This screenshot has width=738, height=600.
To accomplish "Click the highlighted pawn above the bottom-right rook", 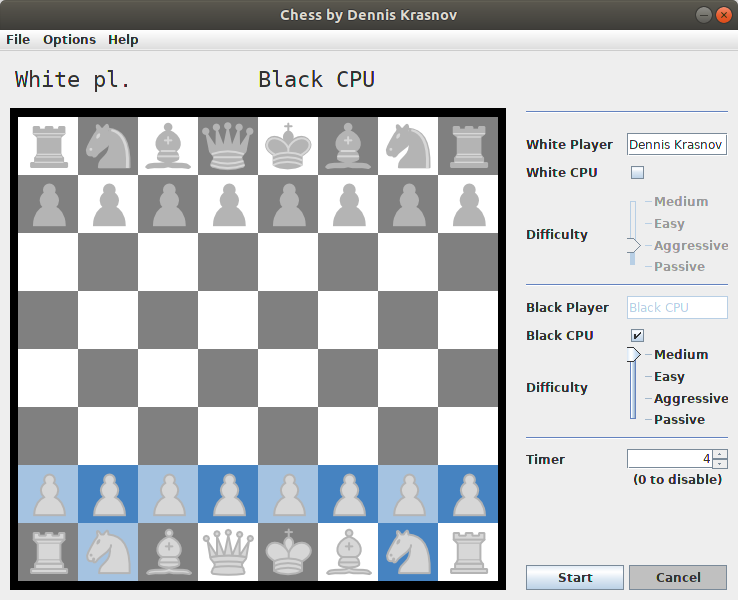I will coord(468,495).
